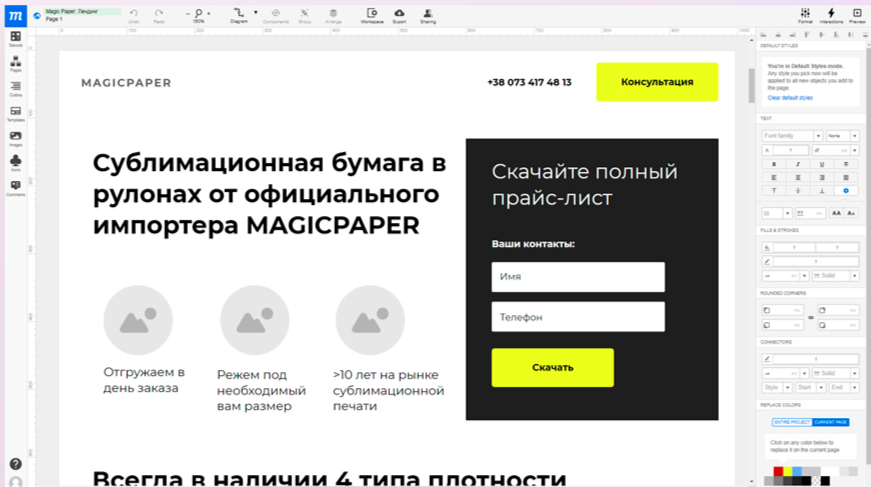
Task: Expand the Font family dropdown
Action: coord(818,136)
